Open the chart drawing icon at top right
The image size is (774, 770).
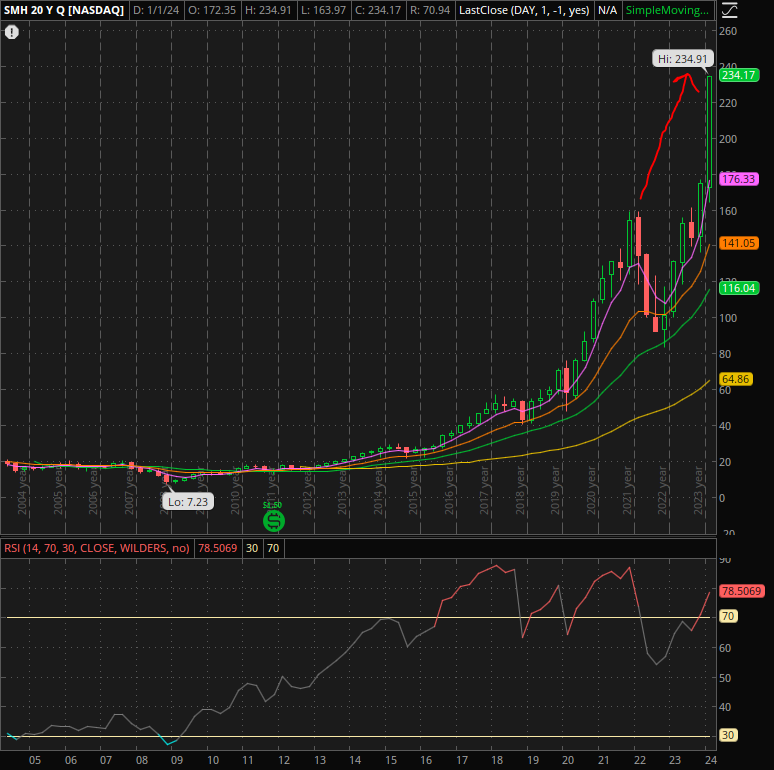pos(730,10)
